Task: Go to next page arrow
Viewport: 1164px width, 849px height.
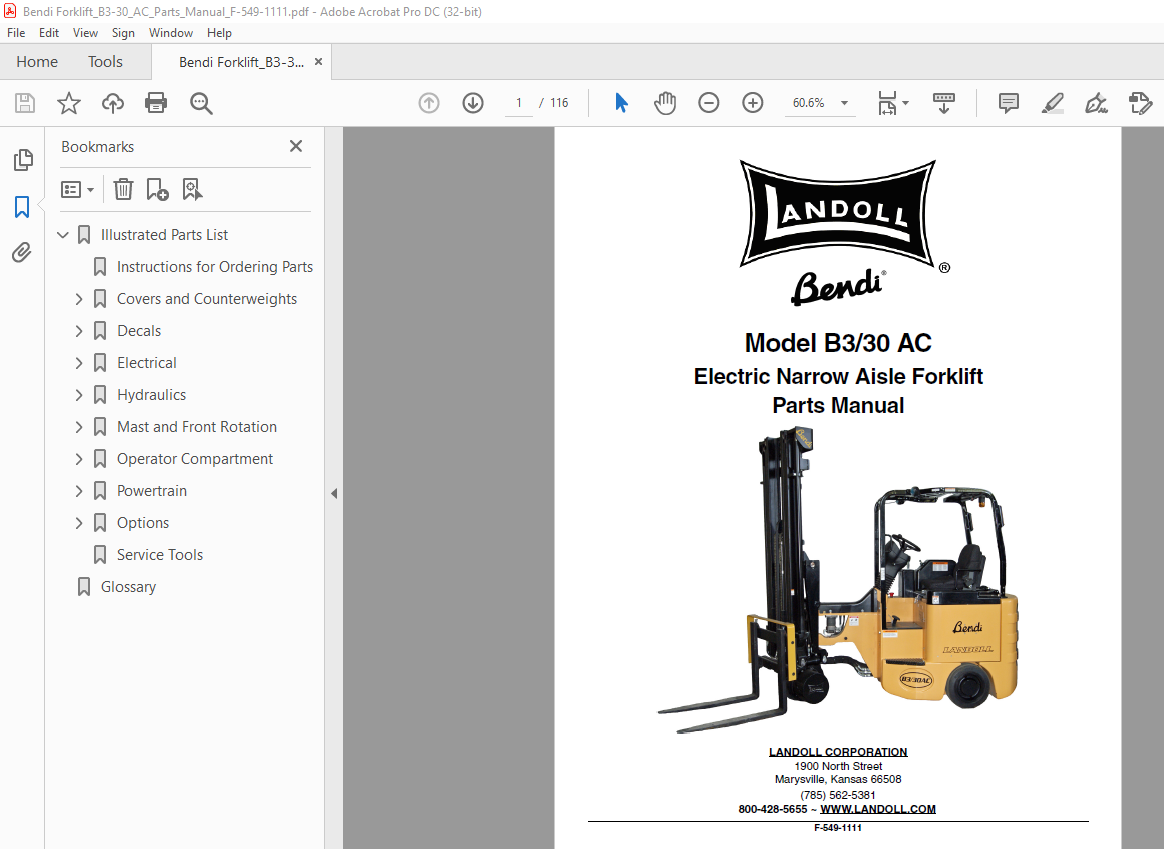Action: 473,102
